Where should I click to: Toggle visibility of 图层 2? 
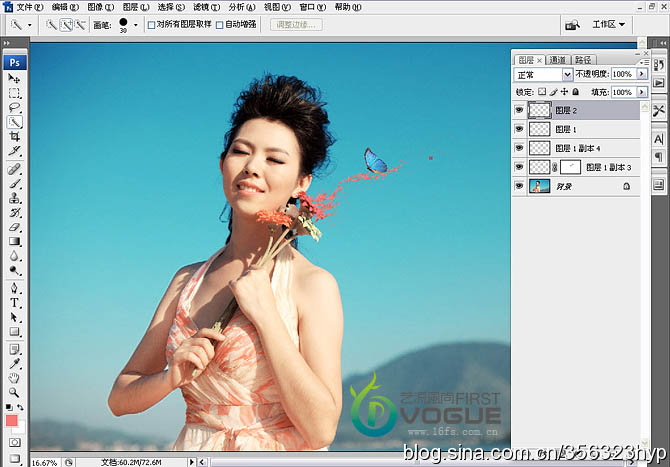tap(519, 110)
